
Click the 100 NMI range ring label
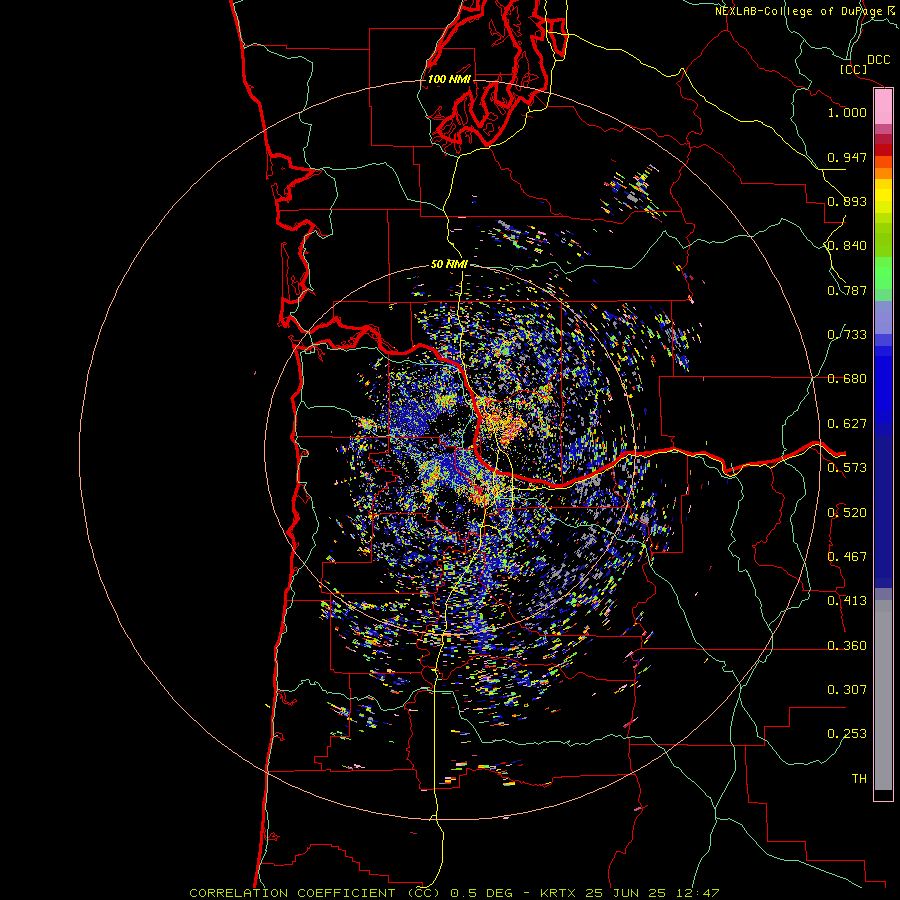point(449,79)
